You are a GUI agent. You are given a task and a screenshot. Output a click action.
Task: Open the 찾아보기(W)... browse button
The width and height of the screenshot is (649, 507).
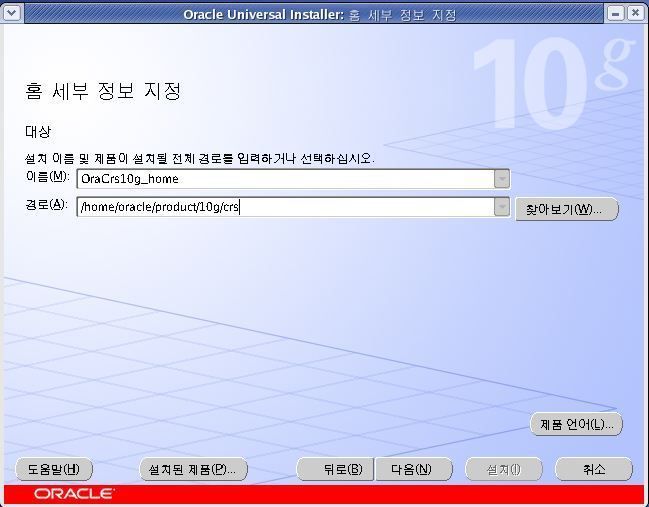[567, 209]
